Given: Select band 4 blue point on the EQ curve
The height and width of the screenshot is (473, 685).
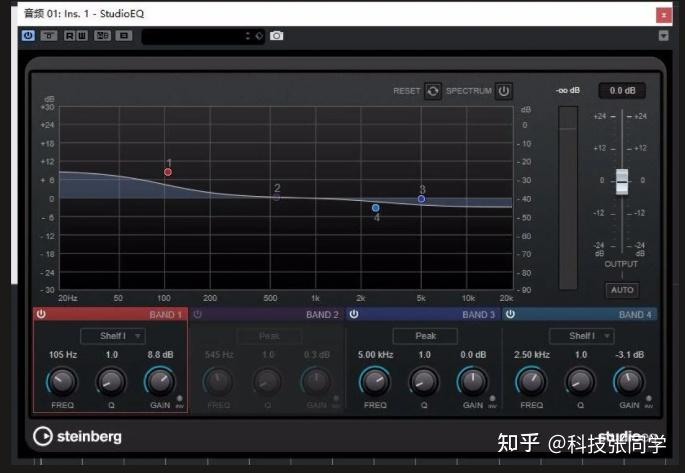Looking at the screenshot, I should pos(376,208).
